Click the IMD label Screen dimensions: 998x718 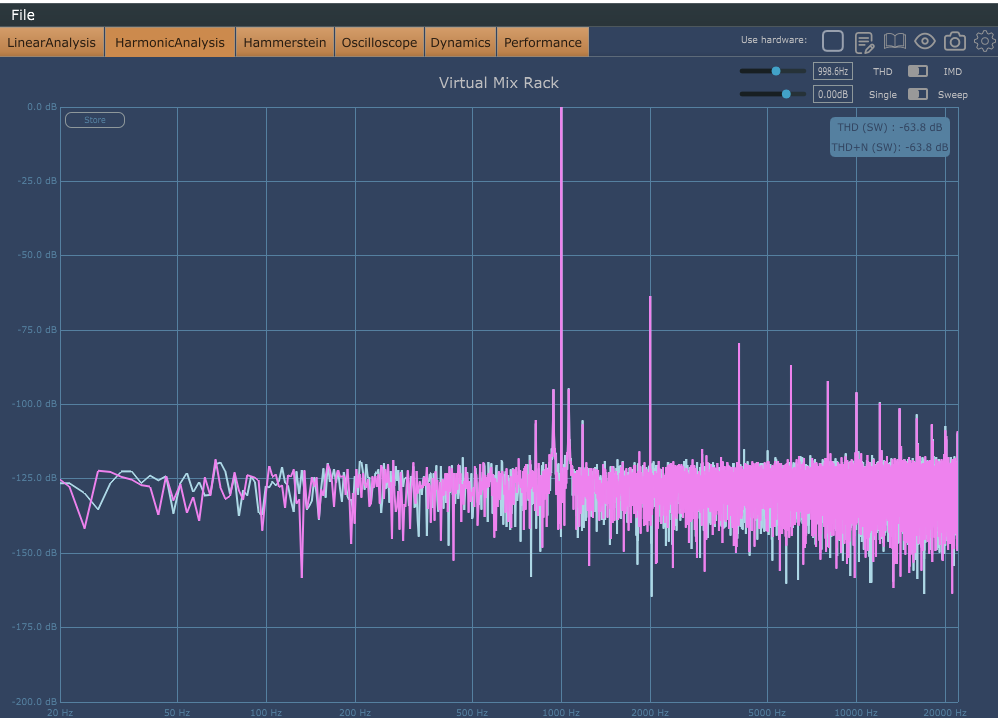[952, 71]
